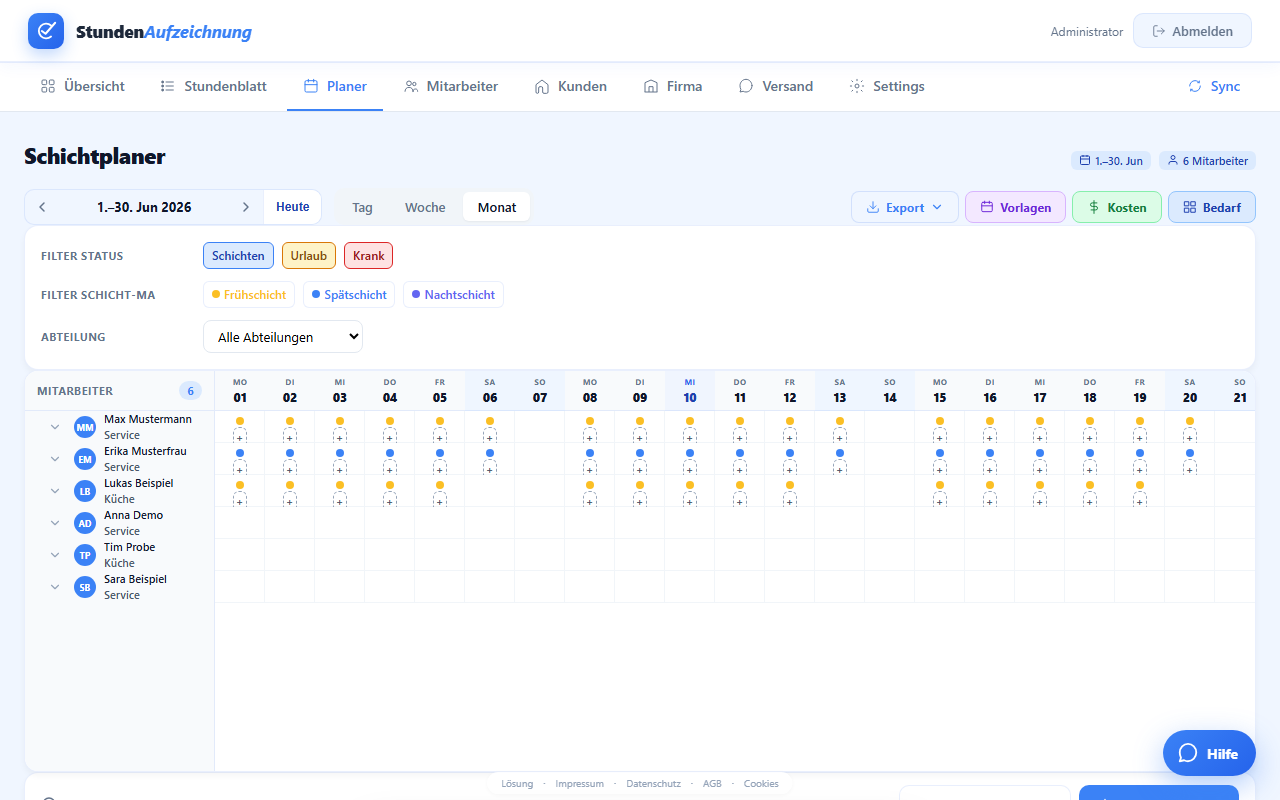The width and height of the screenshot is (1280, 800).
Task: Open the Planer tab
Action: pos(335,86)
